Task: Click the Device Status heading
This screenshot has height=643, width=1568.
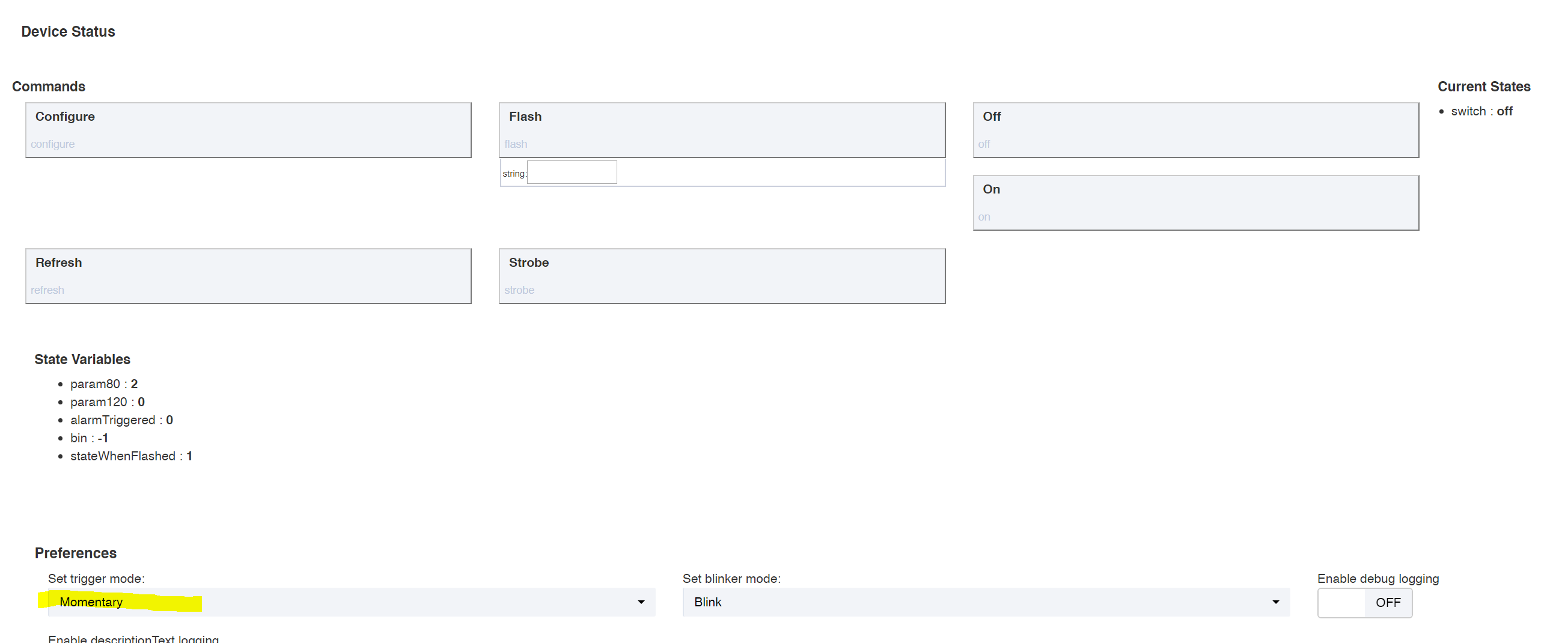Action: (x=68, y=32)
